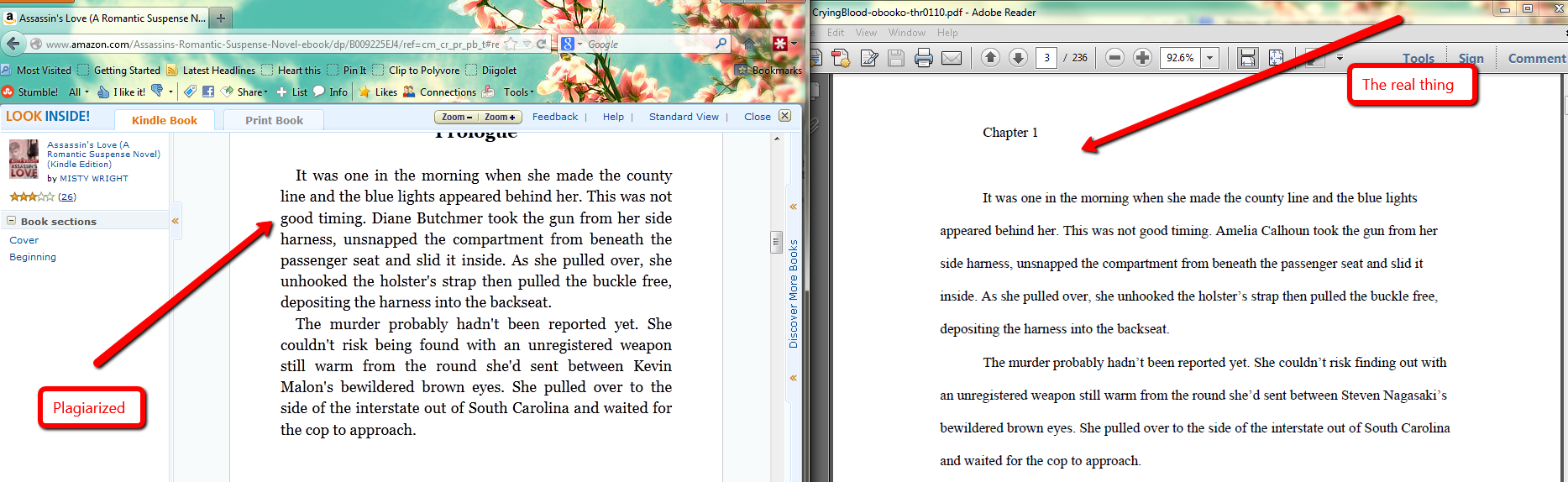Click the Create PDF icon in Adobe Reader
The height and width of the screenshot is (482, 1568).
coord(841,58)
